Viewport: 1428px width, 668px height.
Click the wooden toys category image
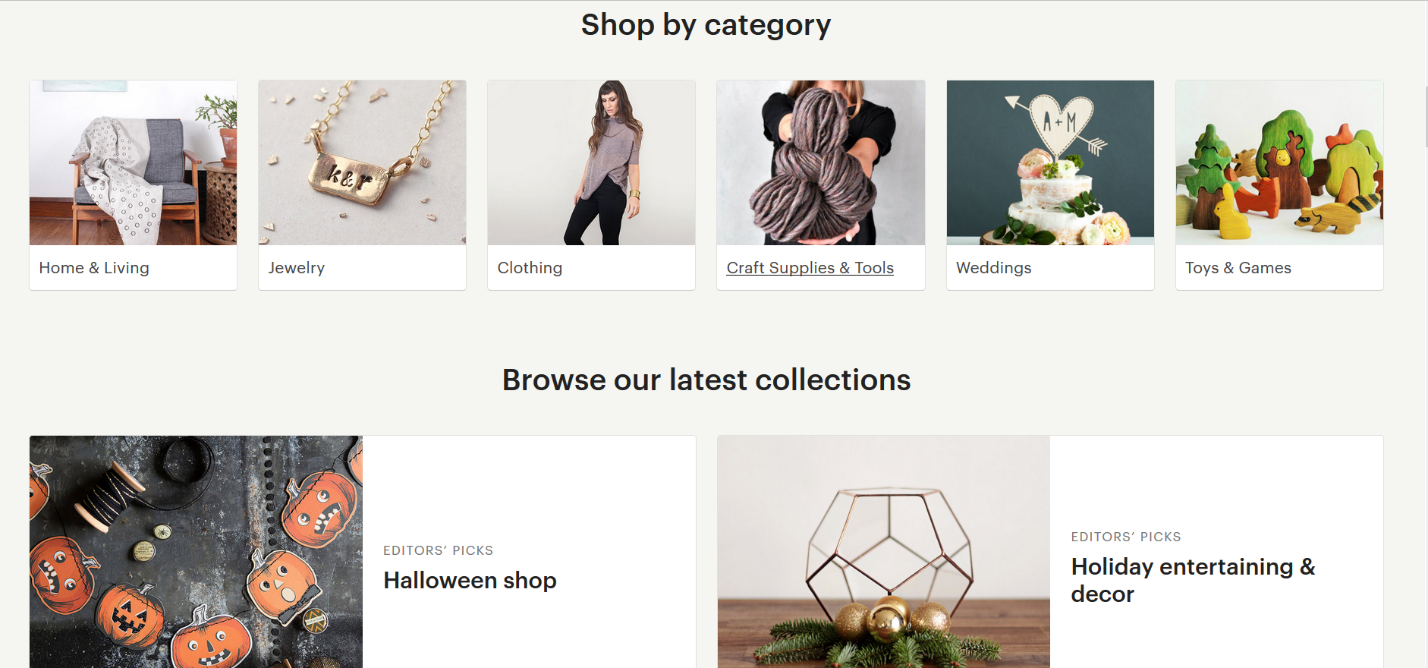tap(1279, 163)
